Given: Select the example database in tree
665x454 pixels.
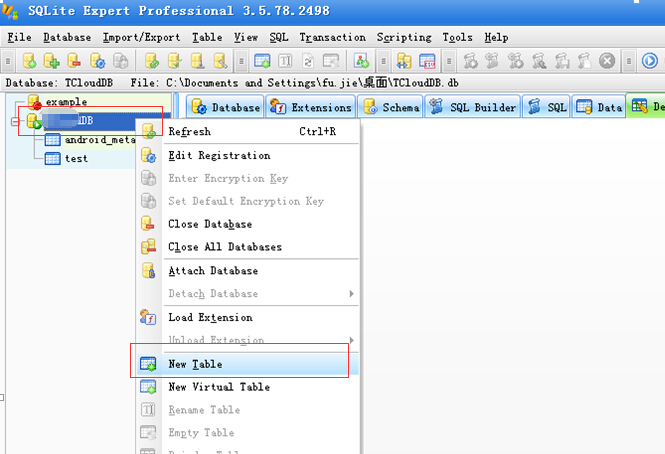Looking at the screenshot, I should pyautogui.click(x=66, y=102).
